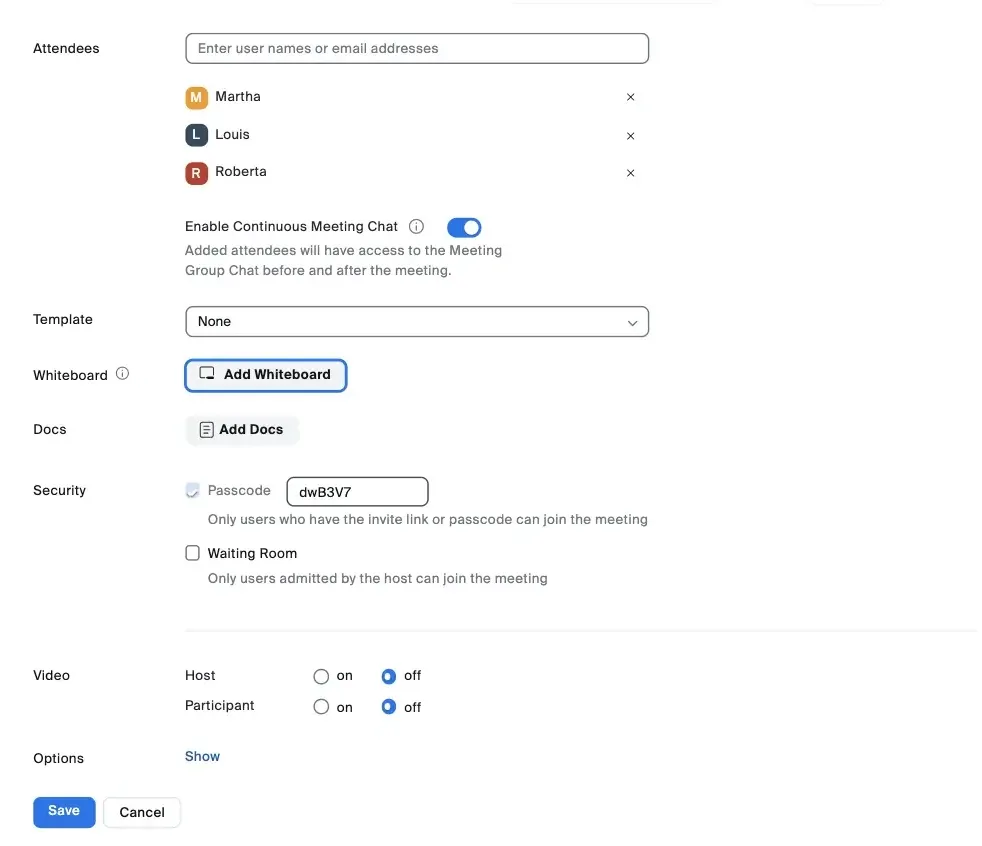Toggle off Enable Continuous Meeting Chat

tap(464, 227)
